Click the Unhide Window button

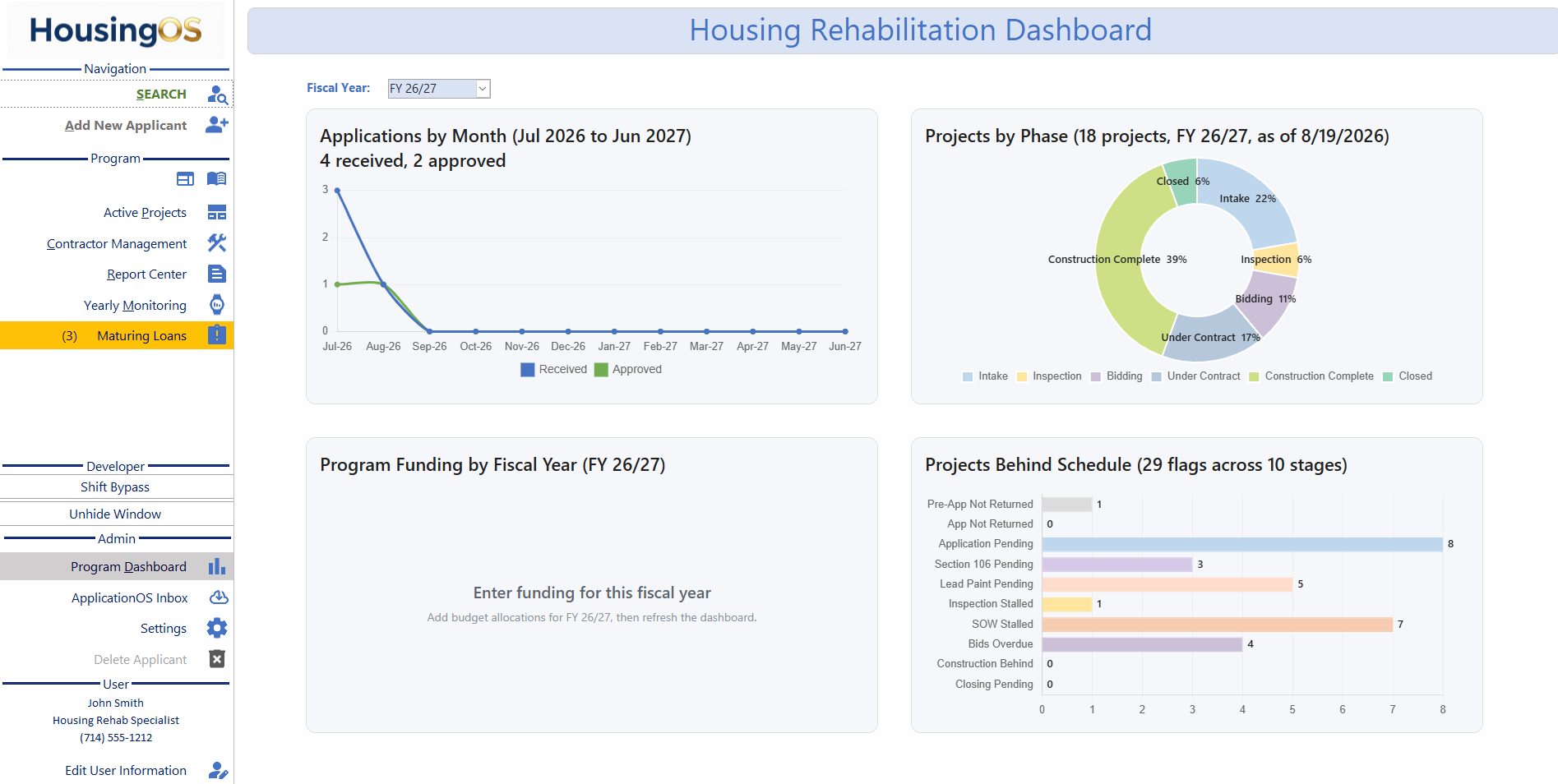pyautogui.click(x=116, y=514)
